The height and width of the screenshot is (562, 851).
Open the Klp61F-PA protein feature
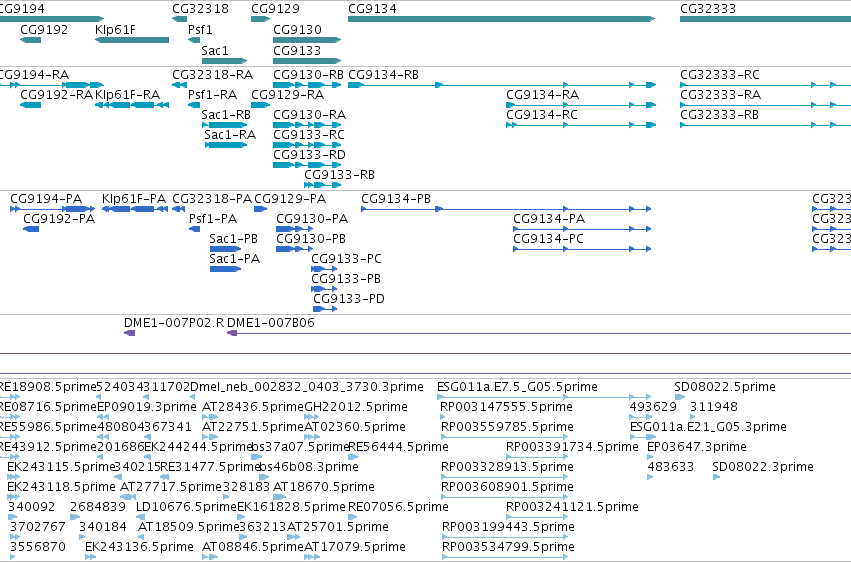click(135, 209)
